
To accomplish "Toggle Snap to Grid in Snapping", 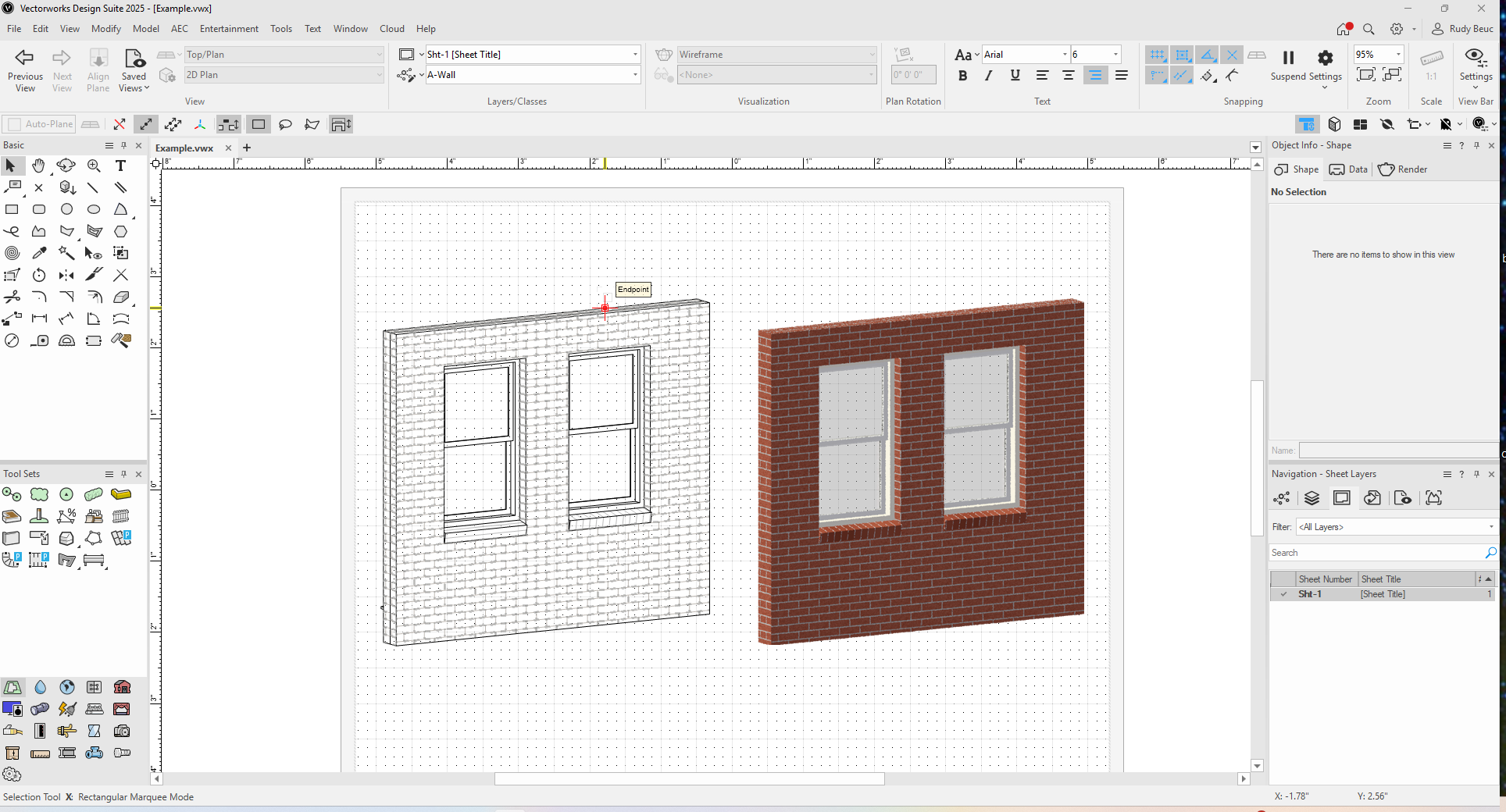I will pos(1157,55).
